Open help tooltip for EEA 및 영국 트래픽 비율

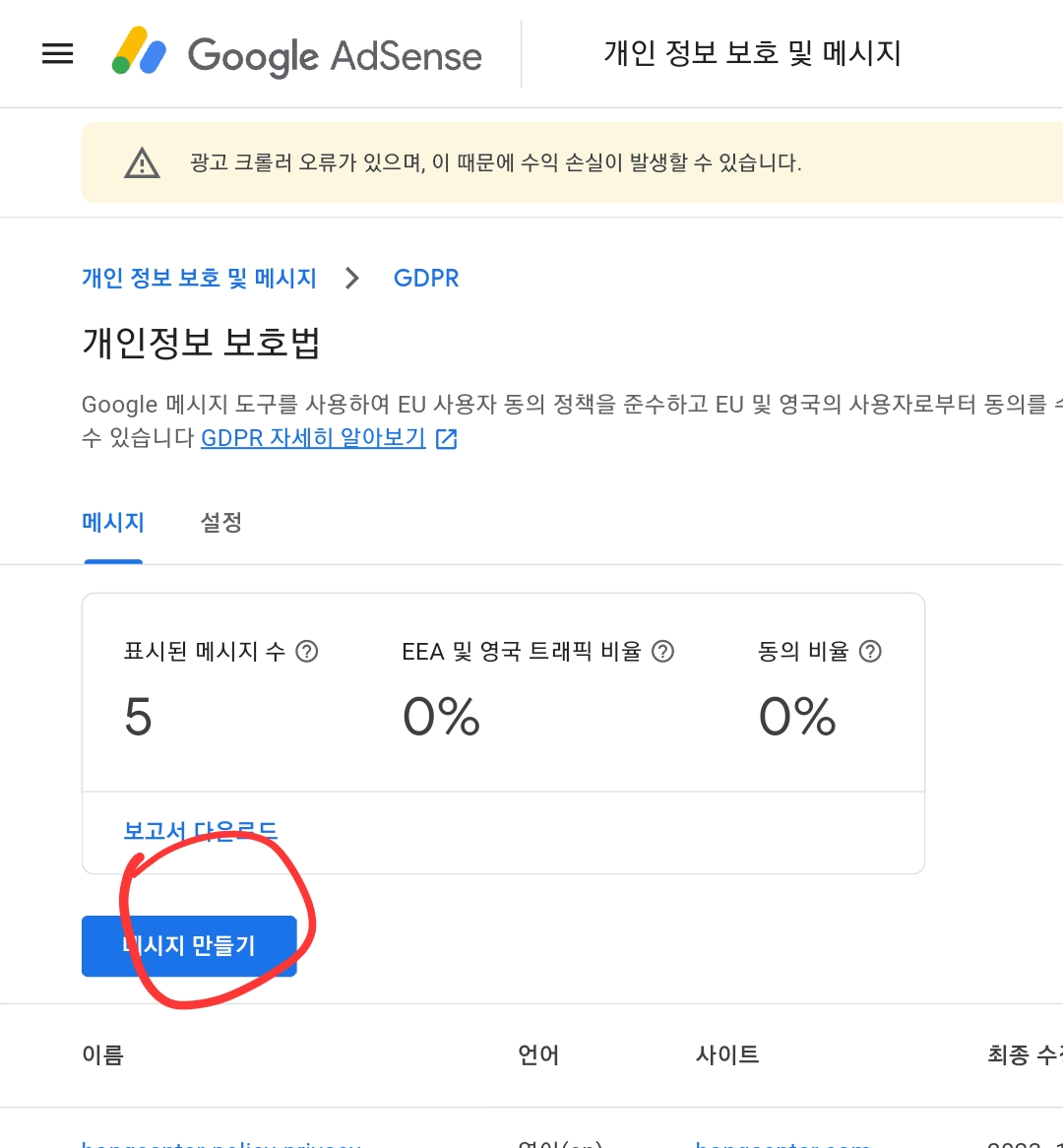click(x=663, y=651)
